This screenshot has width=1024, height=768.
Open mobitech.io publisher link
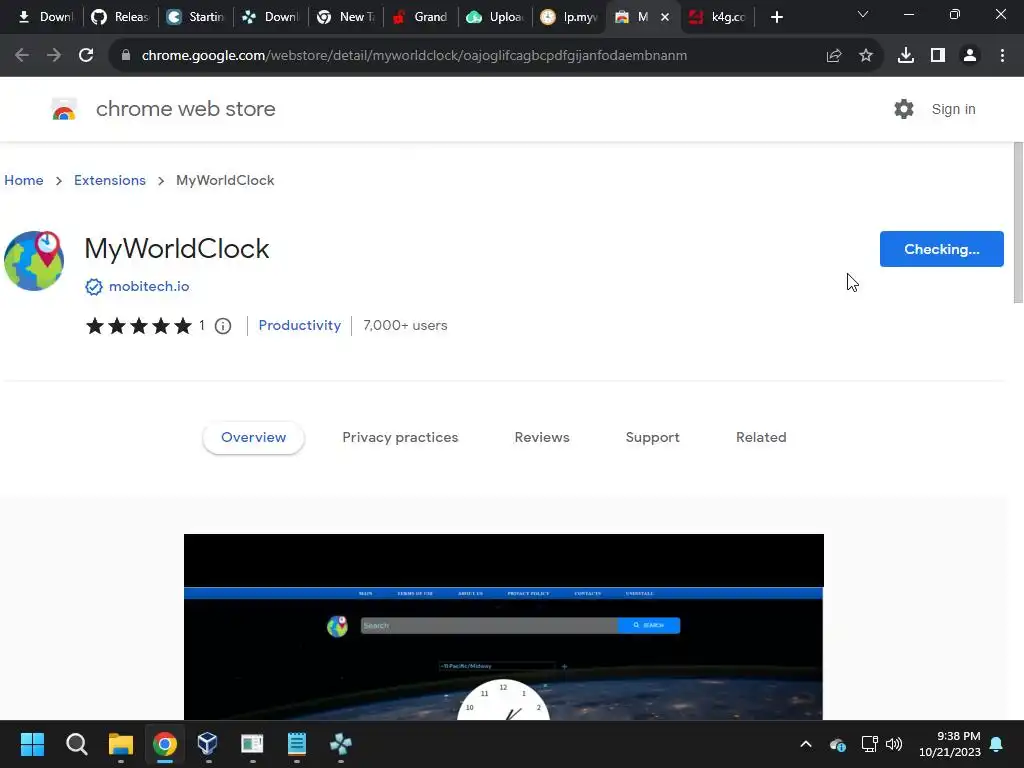pos(149,287)
